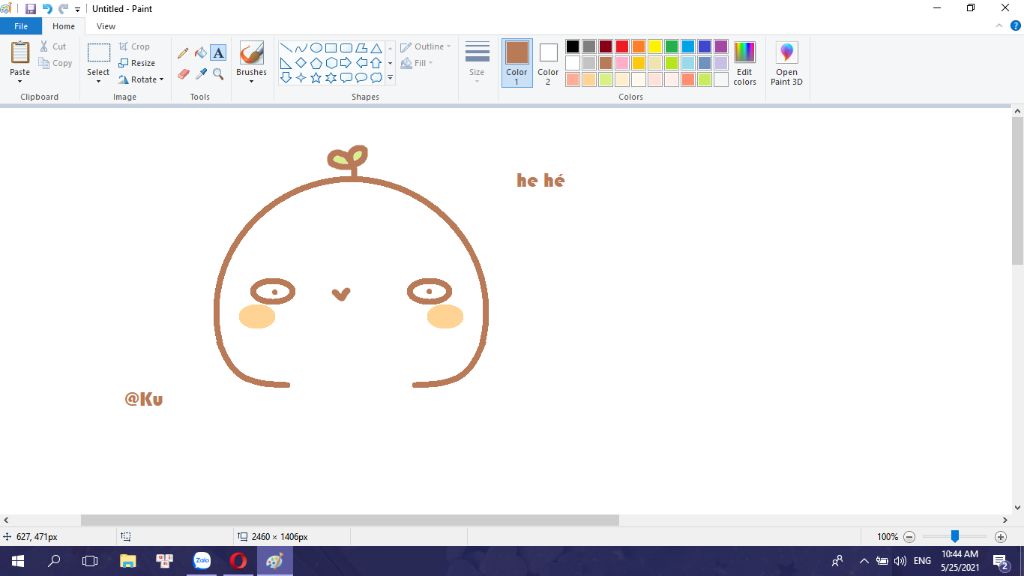Click the Copy button
1024x576 pixels.
point(55,63)
